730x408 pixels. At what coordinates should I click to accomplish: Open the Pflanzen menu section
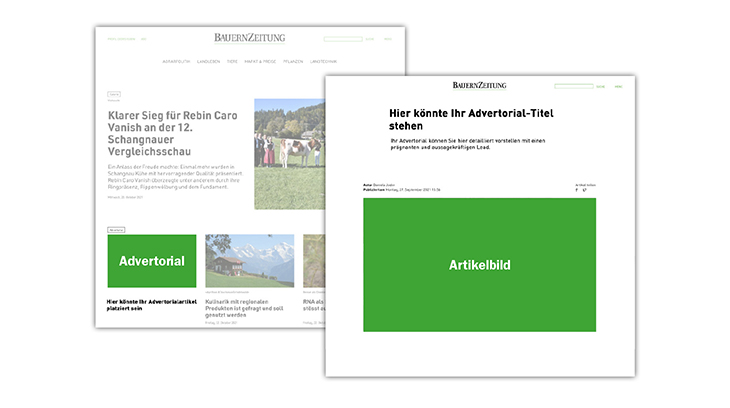[292, 61]
